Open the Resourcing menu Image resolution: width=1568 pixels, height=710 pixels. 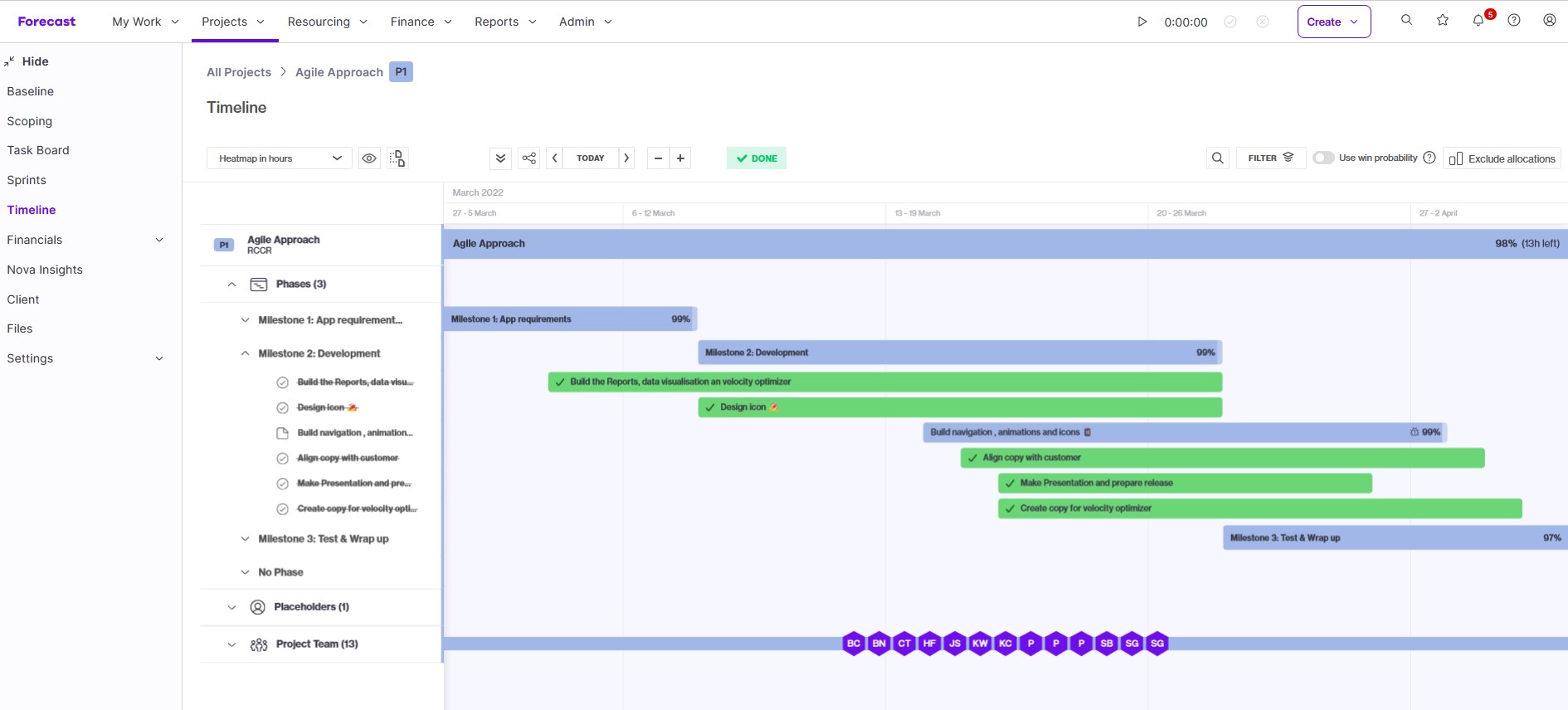[327, 22]
